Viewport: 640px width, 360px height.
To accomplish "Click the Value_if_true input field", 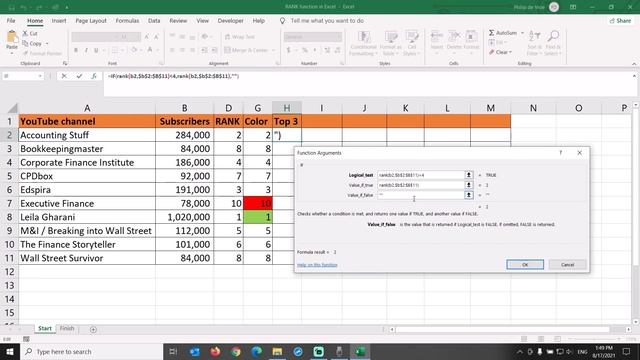I will pos(421,185).
